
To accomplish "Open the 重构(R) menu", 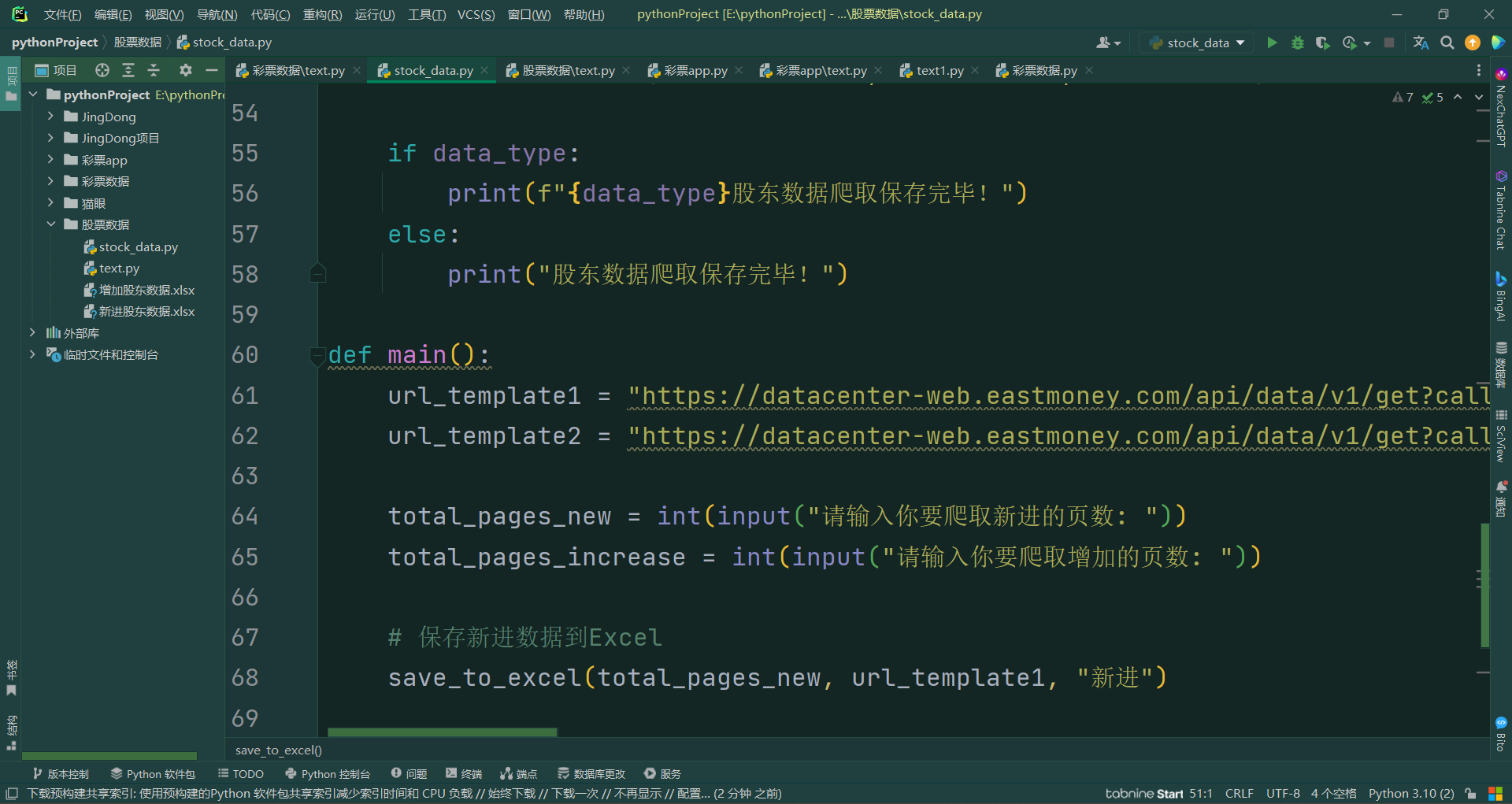I will click(323, 14).
